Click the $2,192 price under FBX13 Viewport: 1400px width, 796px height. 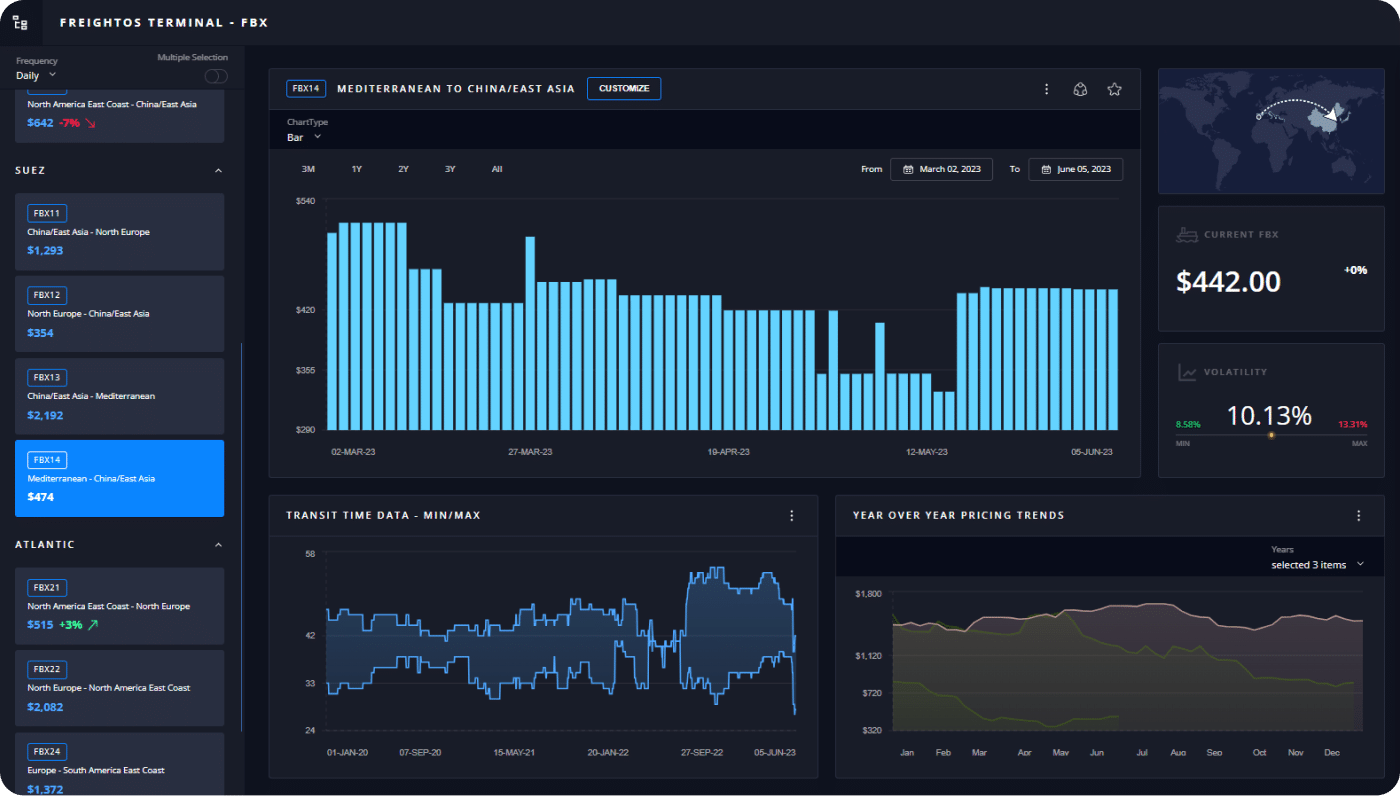[45, 415]
